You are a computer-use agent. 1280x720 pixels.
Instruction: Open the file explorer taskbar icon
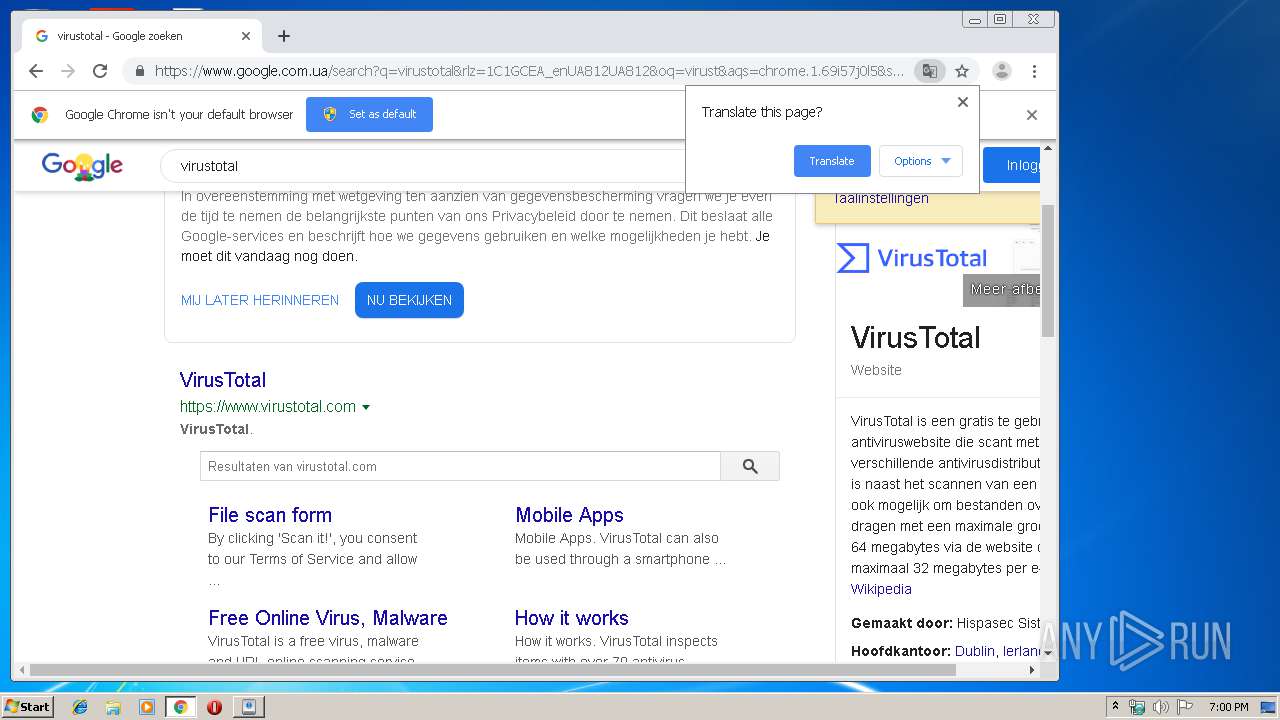[113, 707]
